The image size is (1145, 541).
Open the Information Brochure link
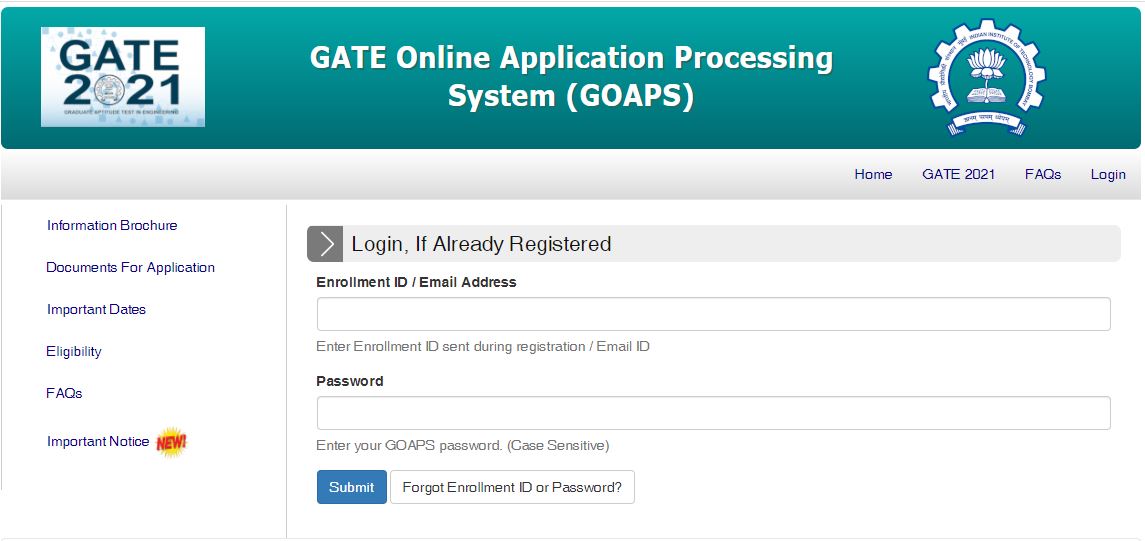[x=112, y=226]
